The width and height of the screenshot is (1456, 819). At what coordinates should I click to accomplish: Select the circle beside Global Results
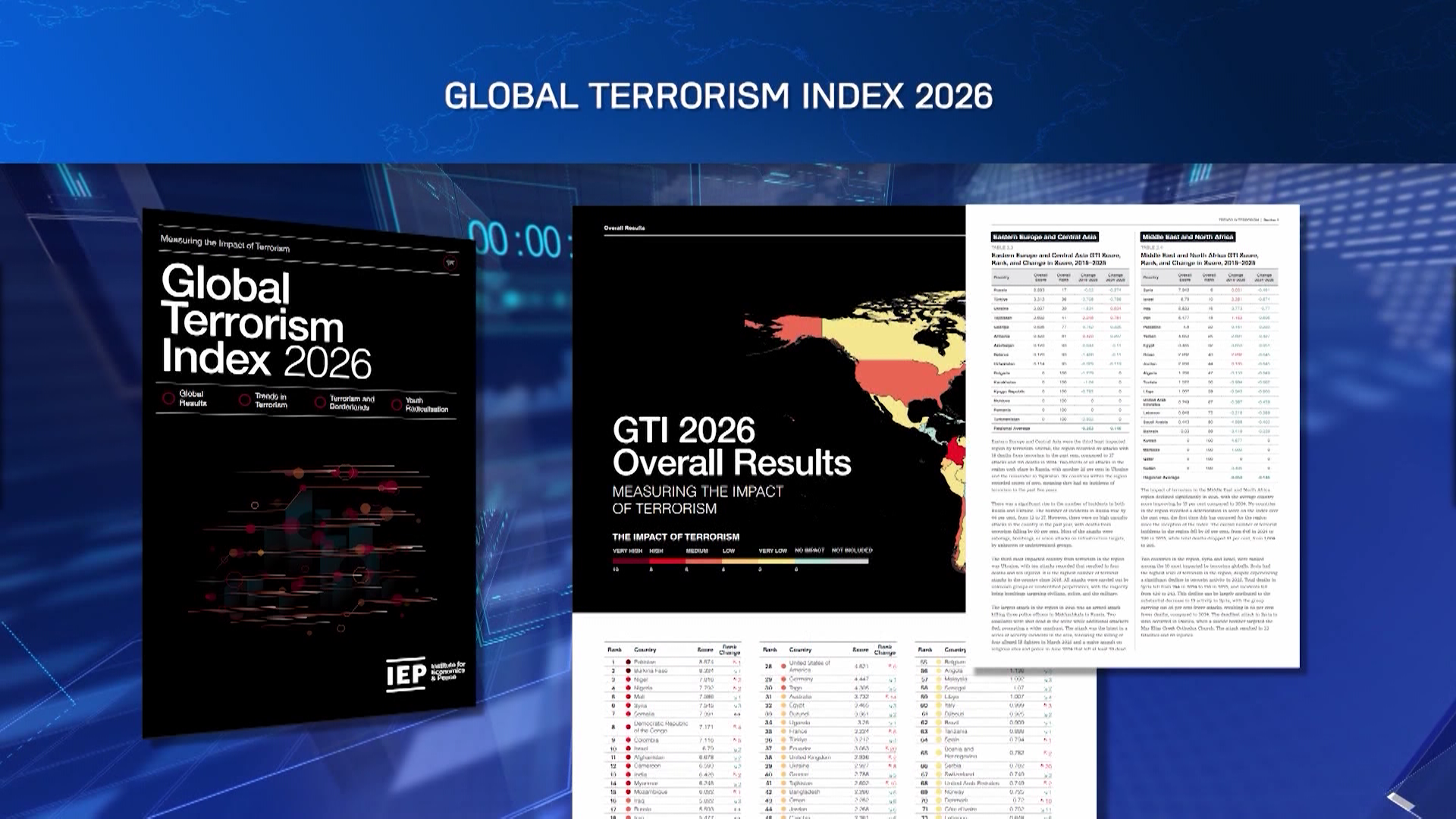point(168,398)
